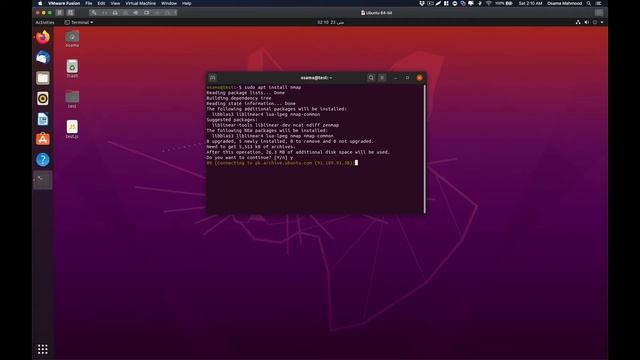This screenshot has width=640, height=360.
Task: Click the VMware lock toolbar icon
Action: click(x=115, y=13)
